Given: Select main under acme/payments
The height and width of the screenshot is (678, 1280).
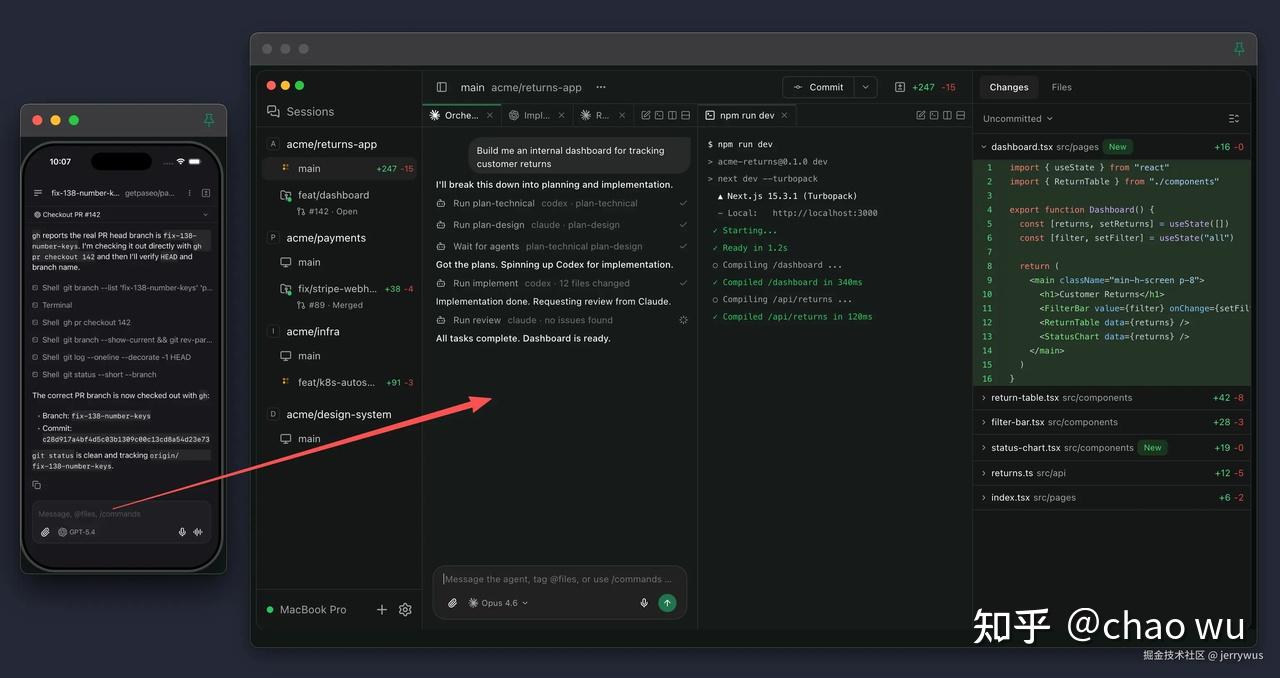Looking at the screenshot, I should click(x=340, y=262).
